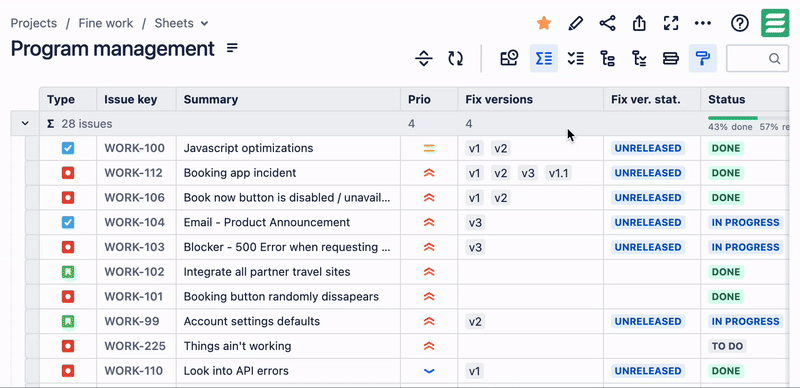800x388 pixels.
Task: Open issue WORK-110 link
Action: [x=134, y=371]
